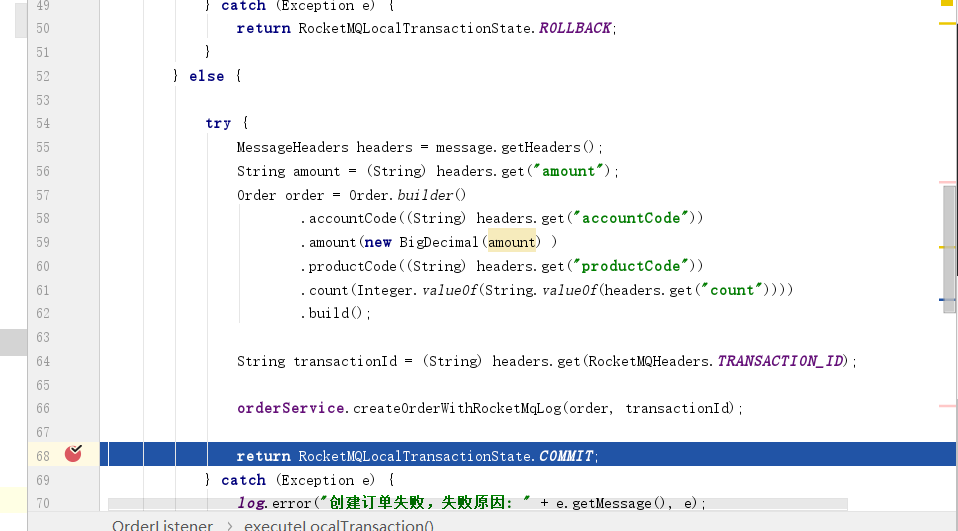Click the try keyword on line 54

[218, 123]
